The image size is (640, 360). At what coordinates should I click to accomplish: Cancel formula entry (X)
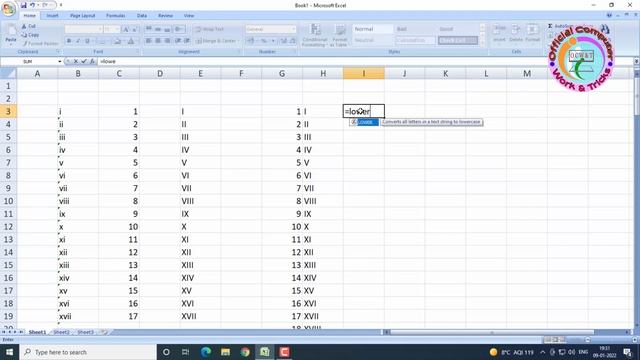tap(76, 61)
